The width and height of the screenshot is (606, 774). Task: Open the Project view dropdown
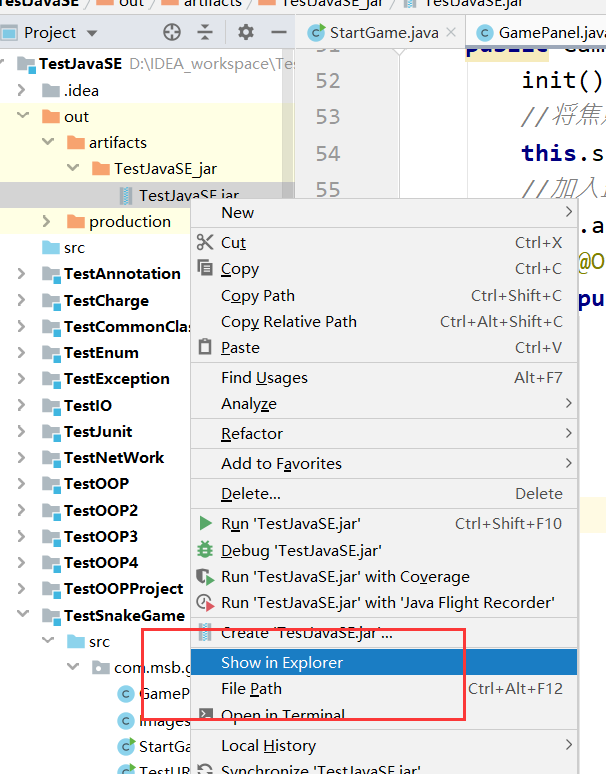coord(92,34)
